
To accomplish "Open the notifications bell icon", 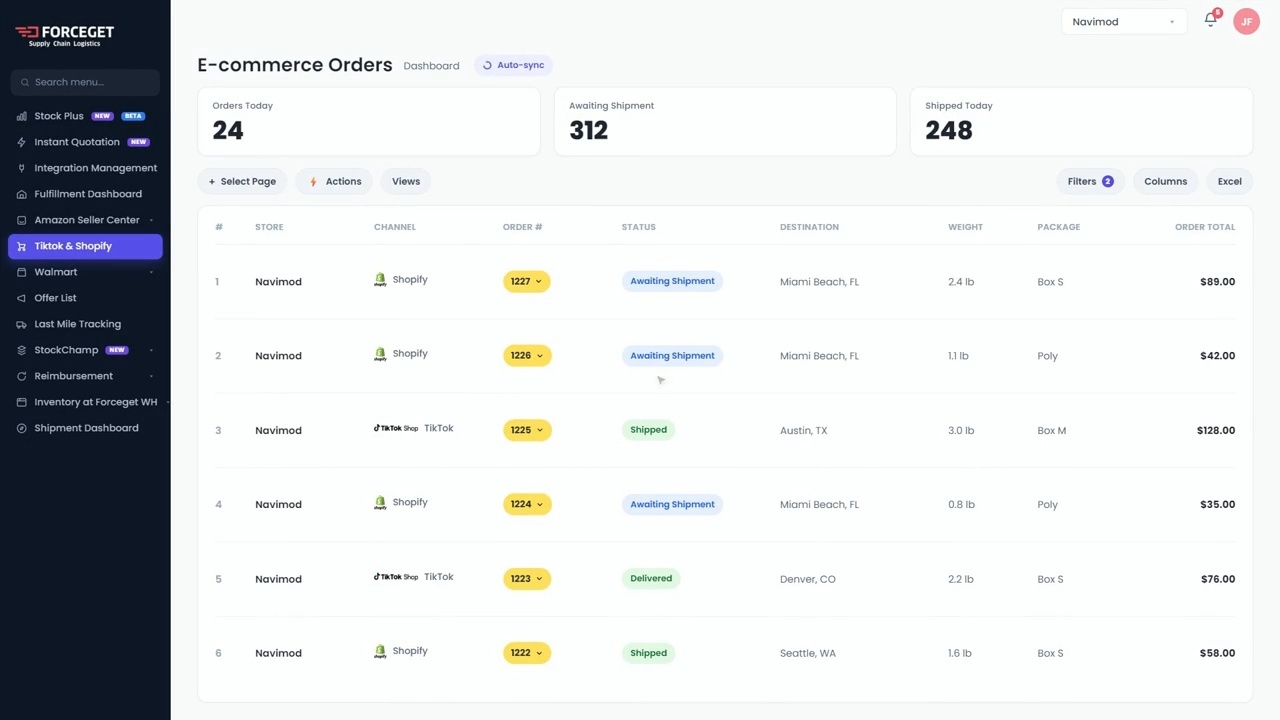I will [x=1211, y=21].
